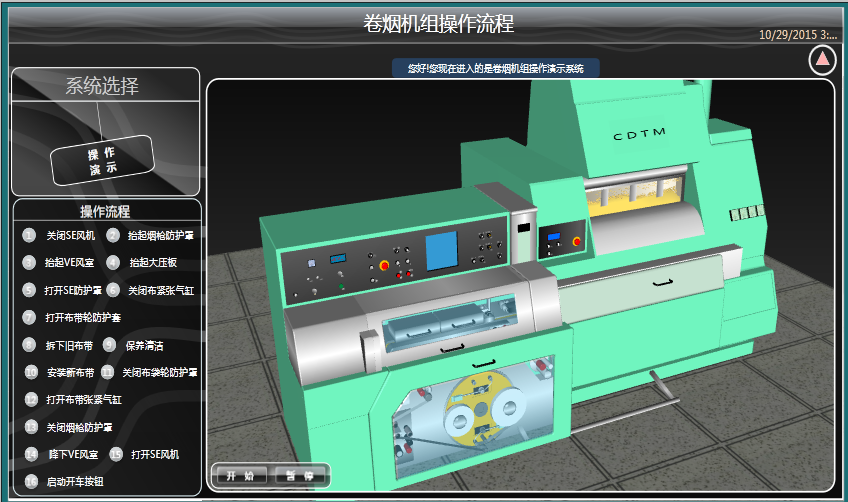Click the 启动开车按钮 step label
Screen dimensions: 848x502
[75, 481]
